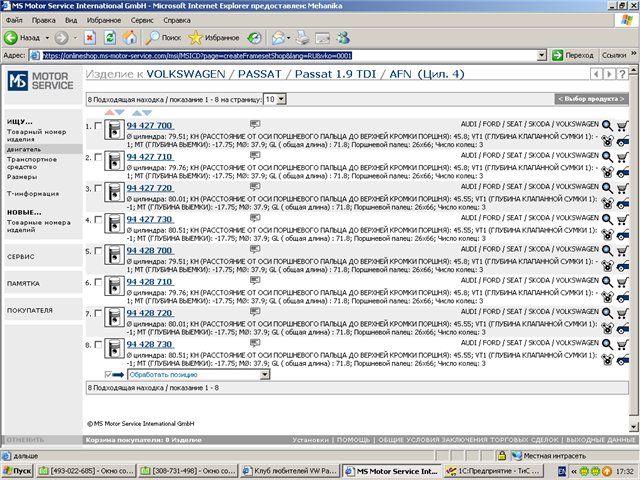Image resolution: width=640 pixels, height=480 pixels.
Task: Check the box for item 1 (94 427 700)
Action: (x=98, y=126)
